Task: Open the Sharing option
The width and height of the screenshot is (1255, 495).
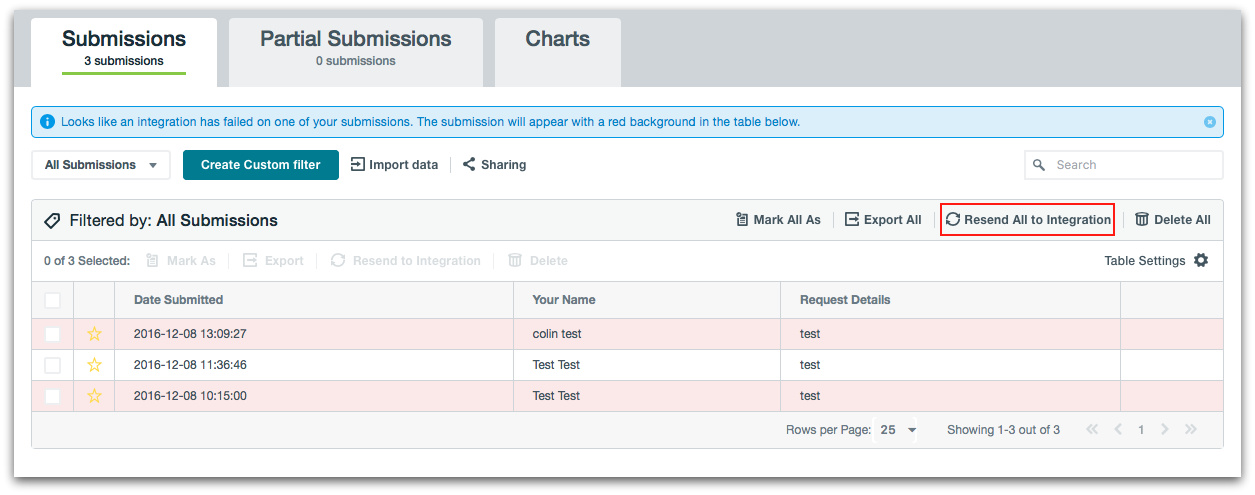Action: pyautogui.click(x=494, y=165)
